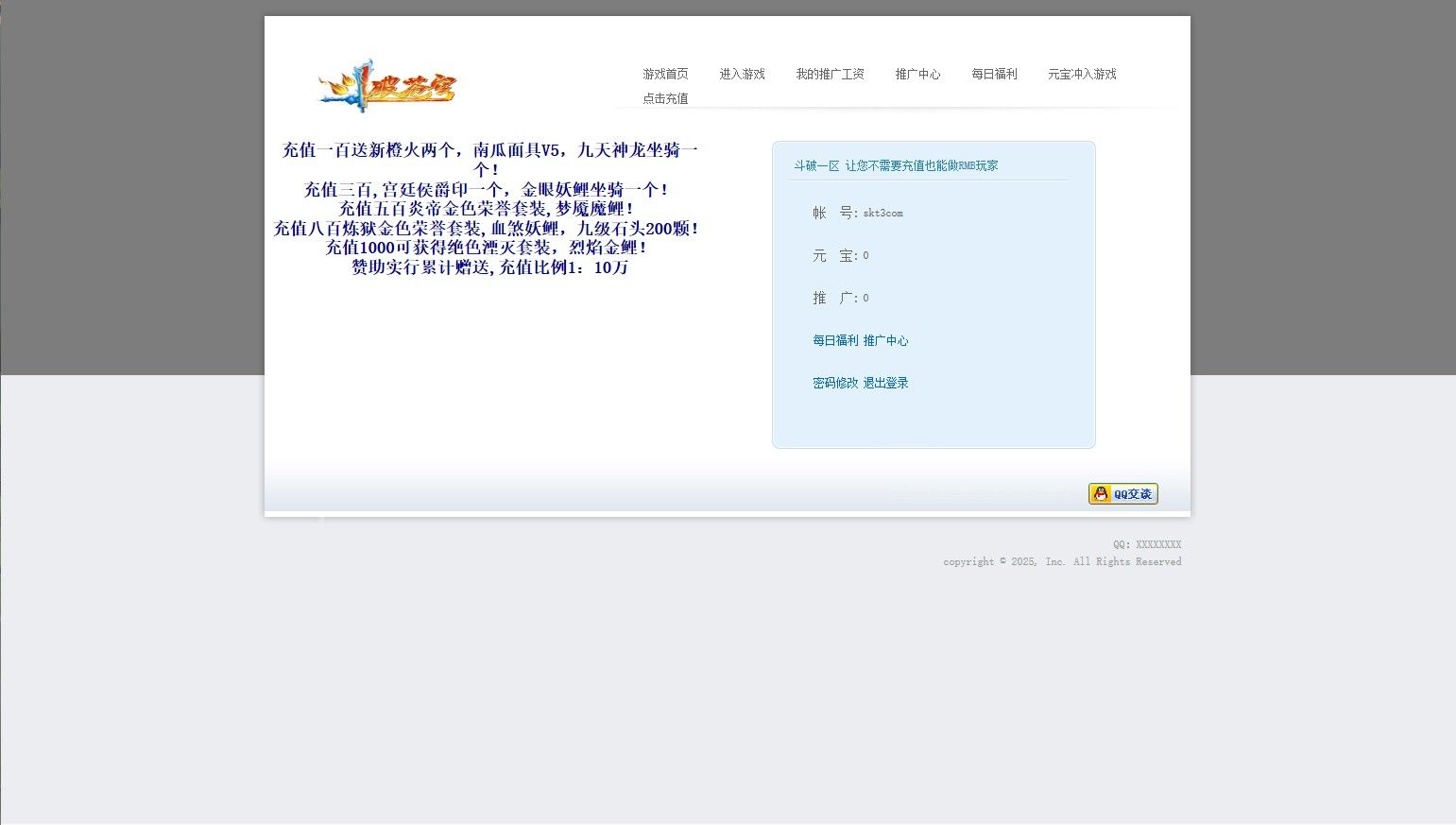The width and height of the screenshot is (1456, 825).
Task: Open 每日福利 in the navigation bar
Action: pyautogui.click(x=994, y=74)
